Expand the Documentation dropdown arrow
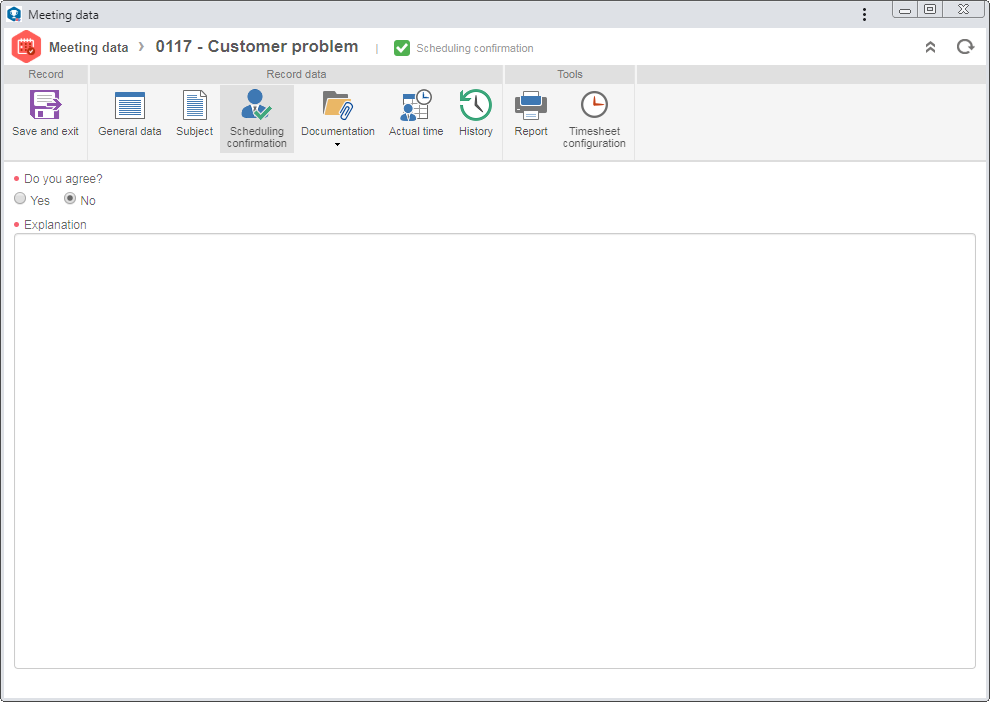The height and width of the screenshot is (702, 990). pos(337,145)
